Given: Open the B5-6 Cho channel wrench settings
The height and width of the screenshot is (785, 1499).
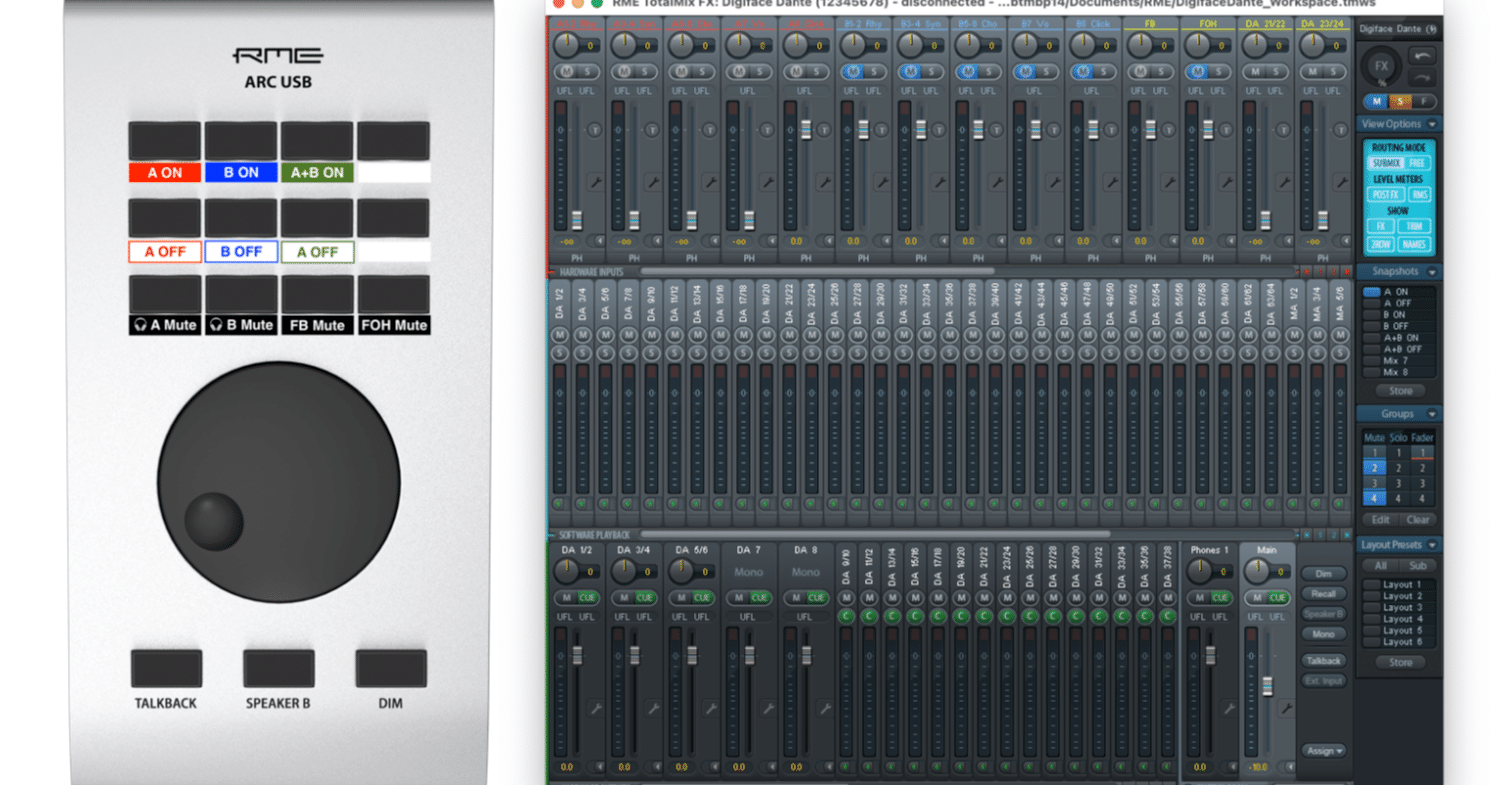Looking at the screenshot, I should pyautogui.click(x=996, y=181).
